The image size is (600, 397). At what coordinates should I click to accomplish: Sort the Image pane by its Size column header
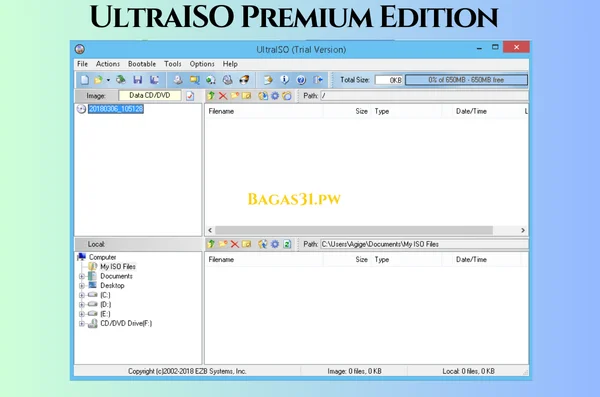pyautogui.click(x=347, y=111)
